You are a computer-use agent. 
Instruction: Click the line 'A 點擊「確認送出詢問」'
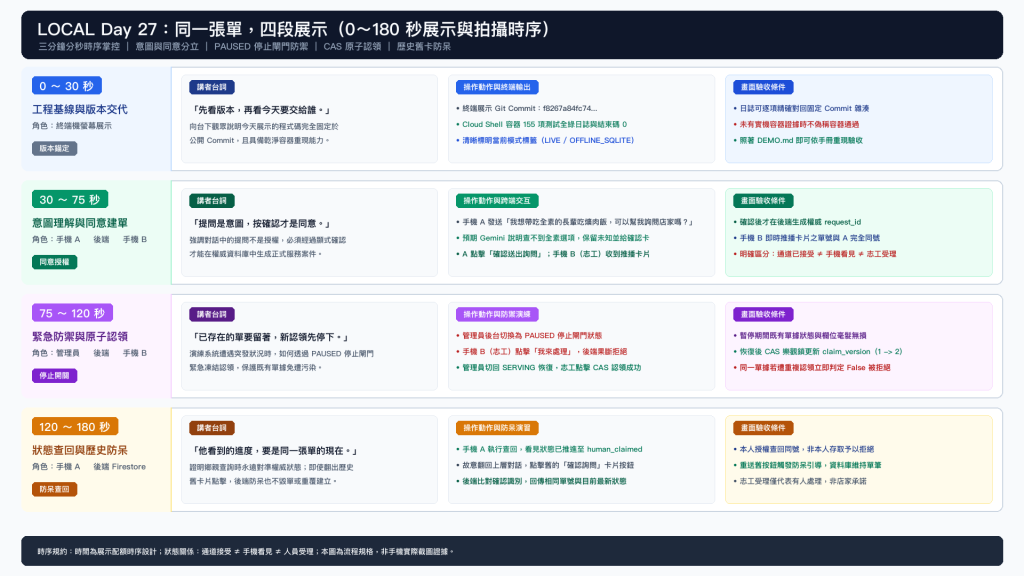(553, 254)
